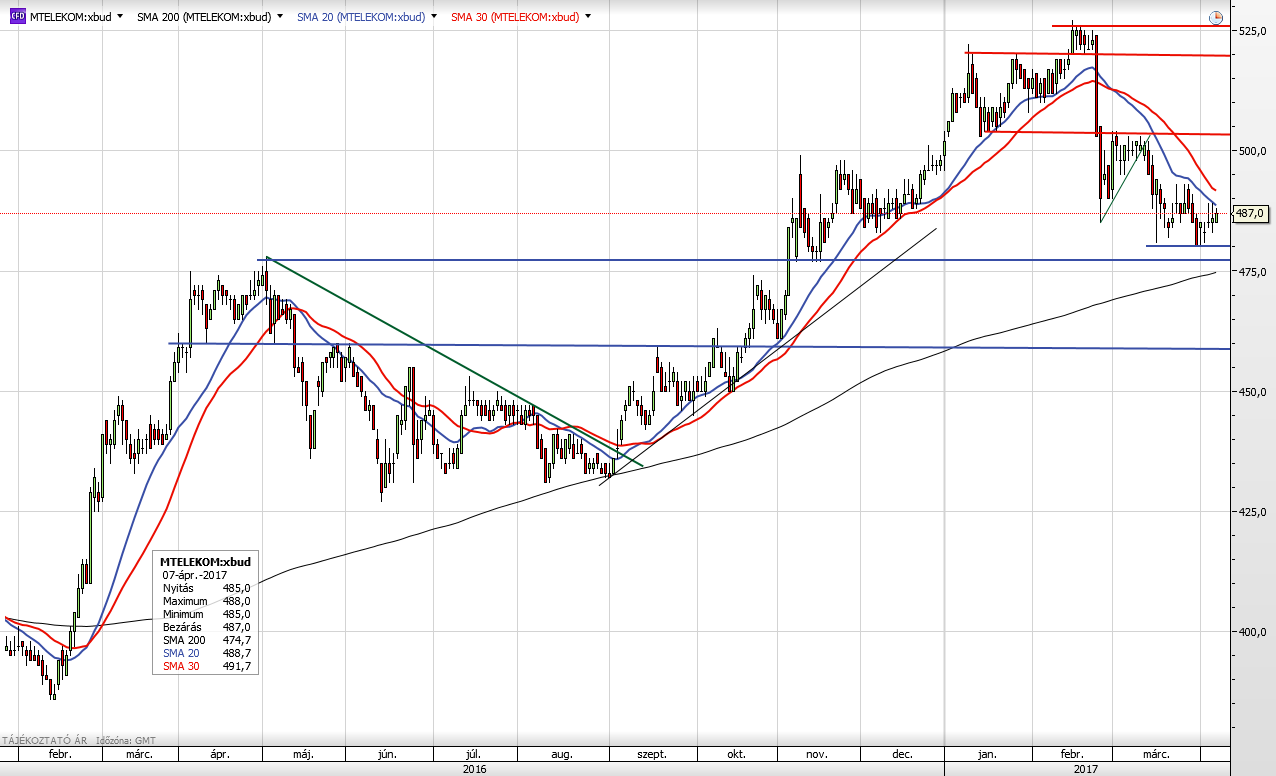Click the 425,0 price axis label

click(x=1253, y=511)
